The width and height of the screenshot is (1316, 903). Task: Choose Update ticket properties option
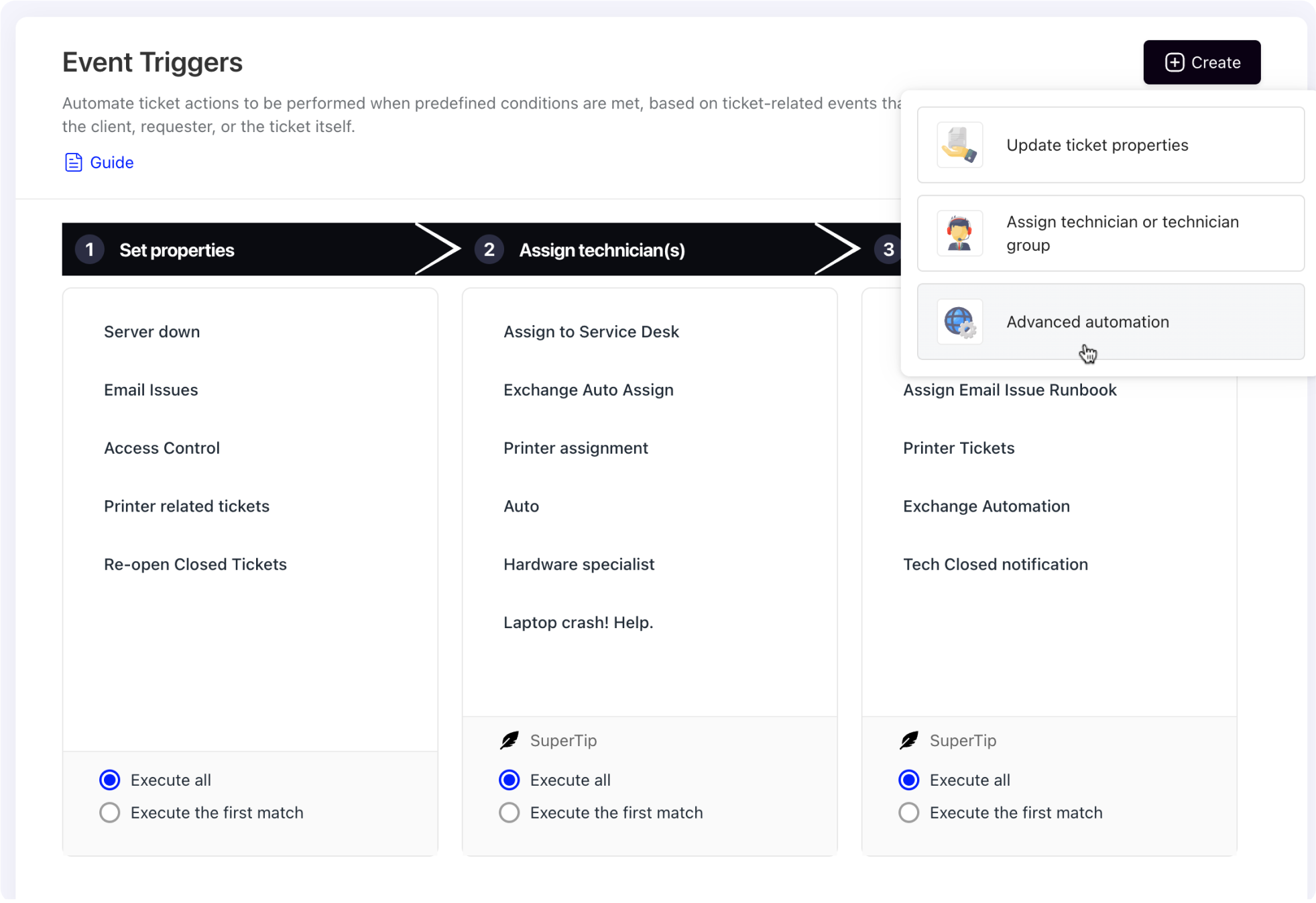1097,145
